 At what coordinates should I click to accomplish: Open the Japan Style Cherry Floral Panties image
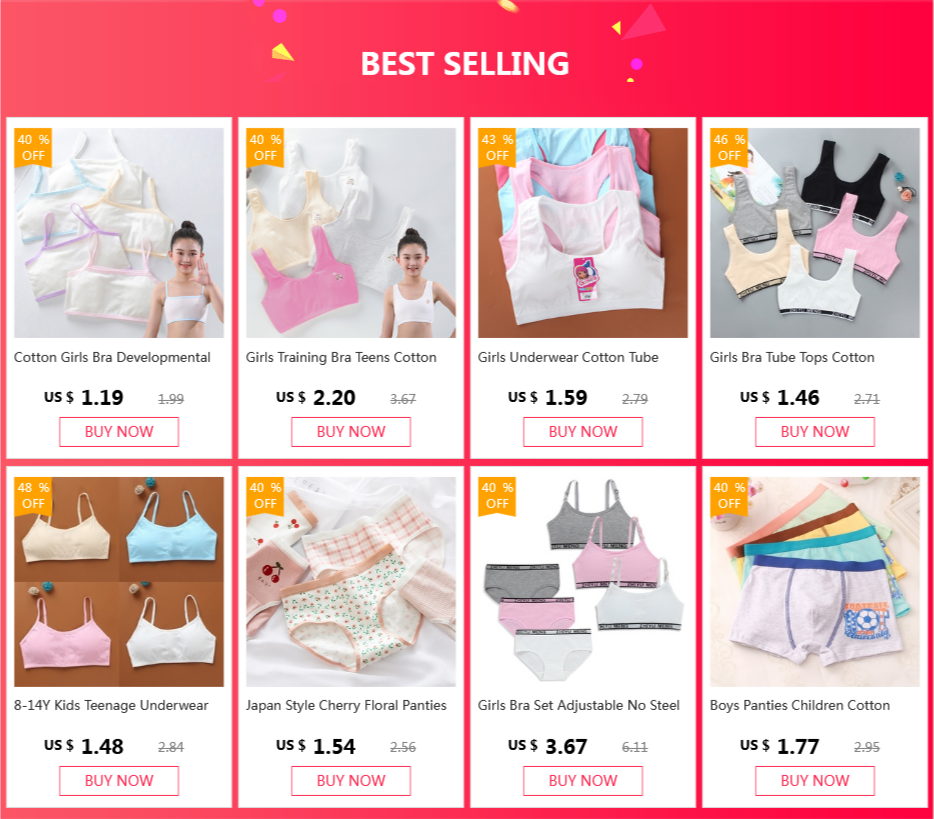click(351, 582)
